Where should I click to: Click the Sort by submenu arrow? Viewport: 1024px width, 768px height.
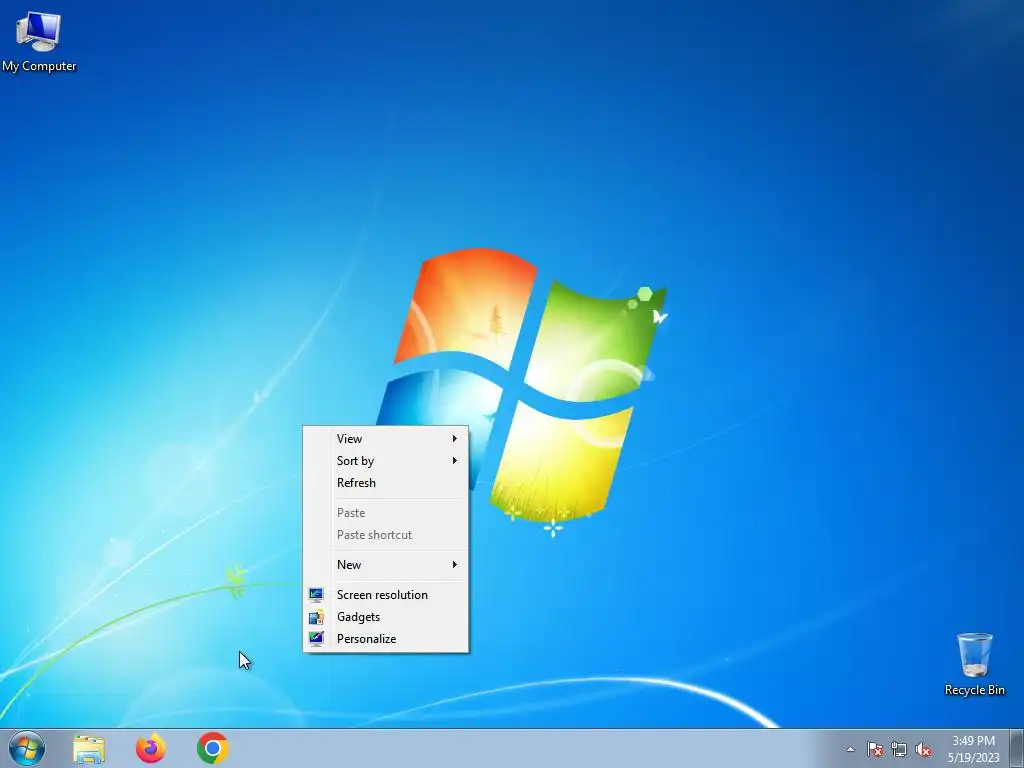pos(455,461)
